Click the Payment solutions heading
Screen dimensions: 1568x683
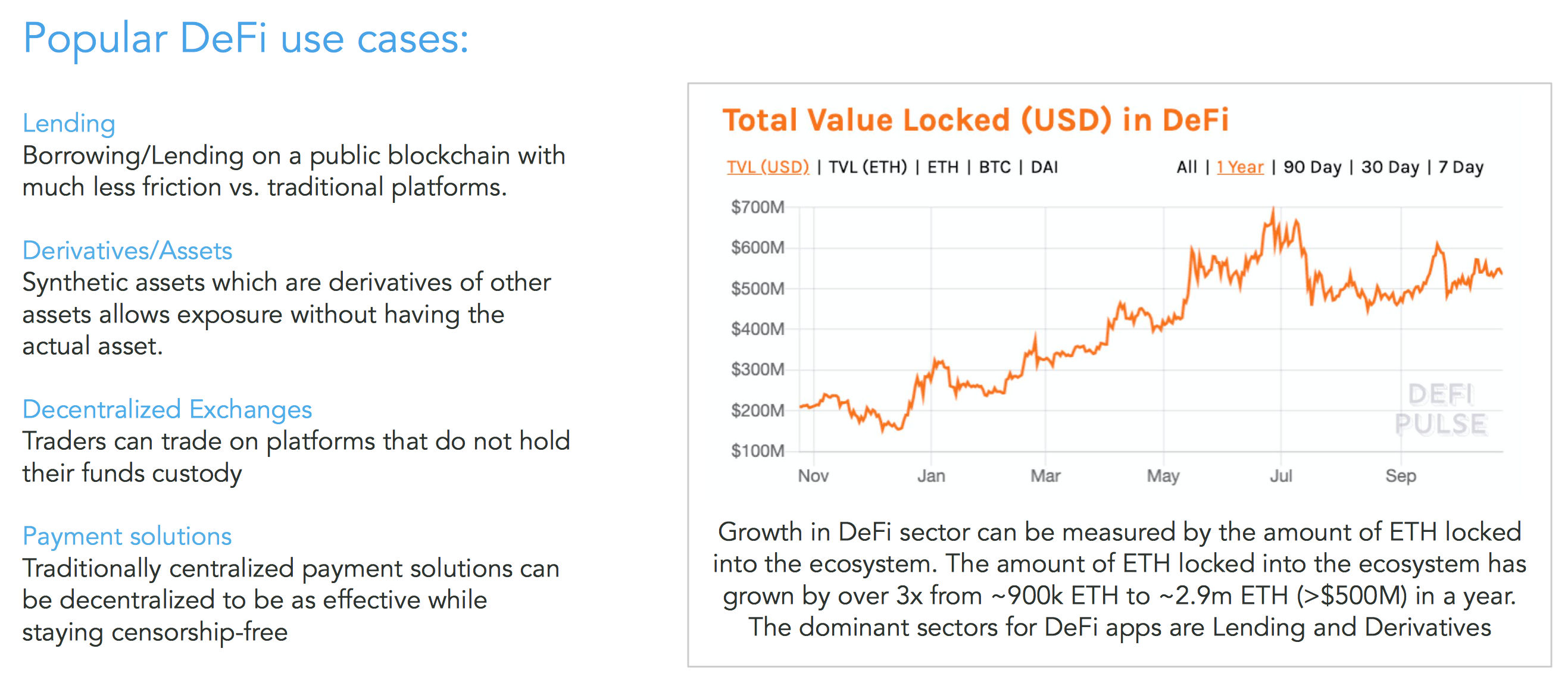coord(127,536)
